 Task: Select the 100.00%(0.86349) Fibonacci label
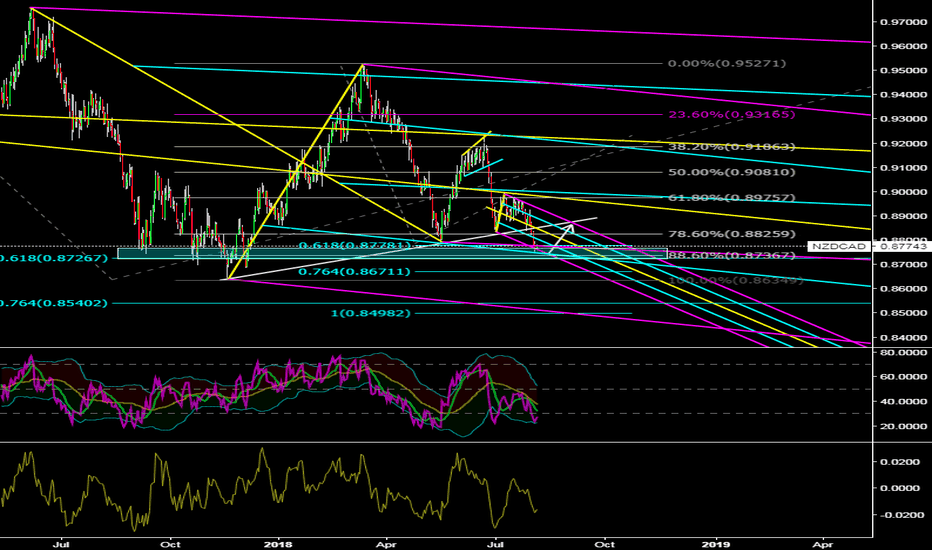tap(735, 280)
